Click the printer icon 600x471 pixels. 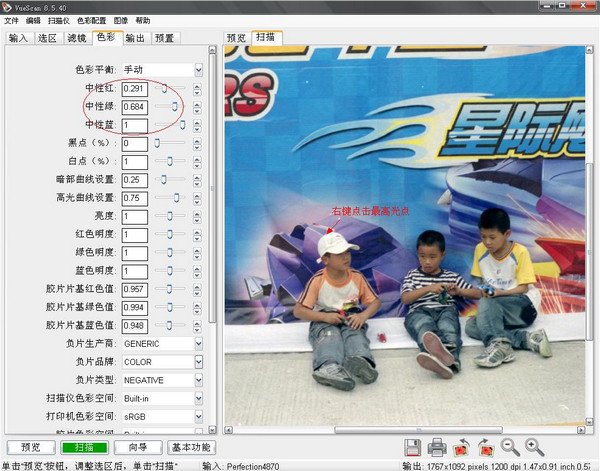point(437,448)
